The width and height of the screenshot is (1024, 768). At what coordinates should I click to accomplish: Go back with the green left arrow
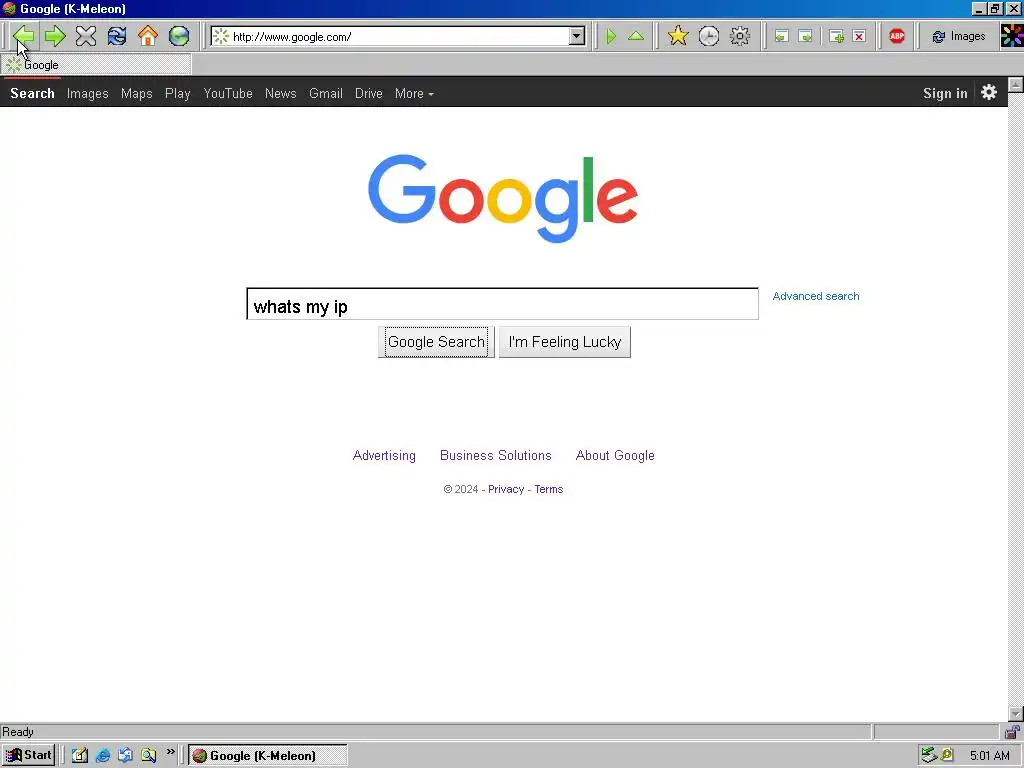tap(24, 36)
